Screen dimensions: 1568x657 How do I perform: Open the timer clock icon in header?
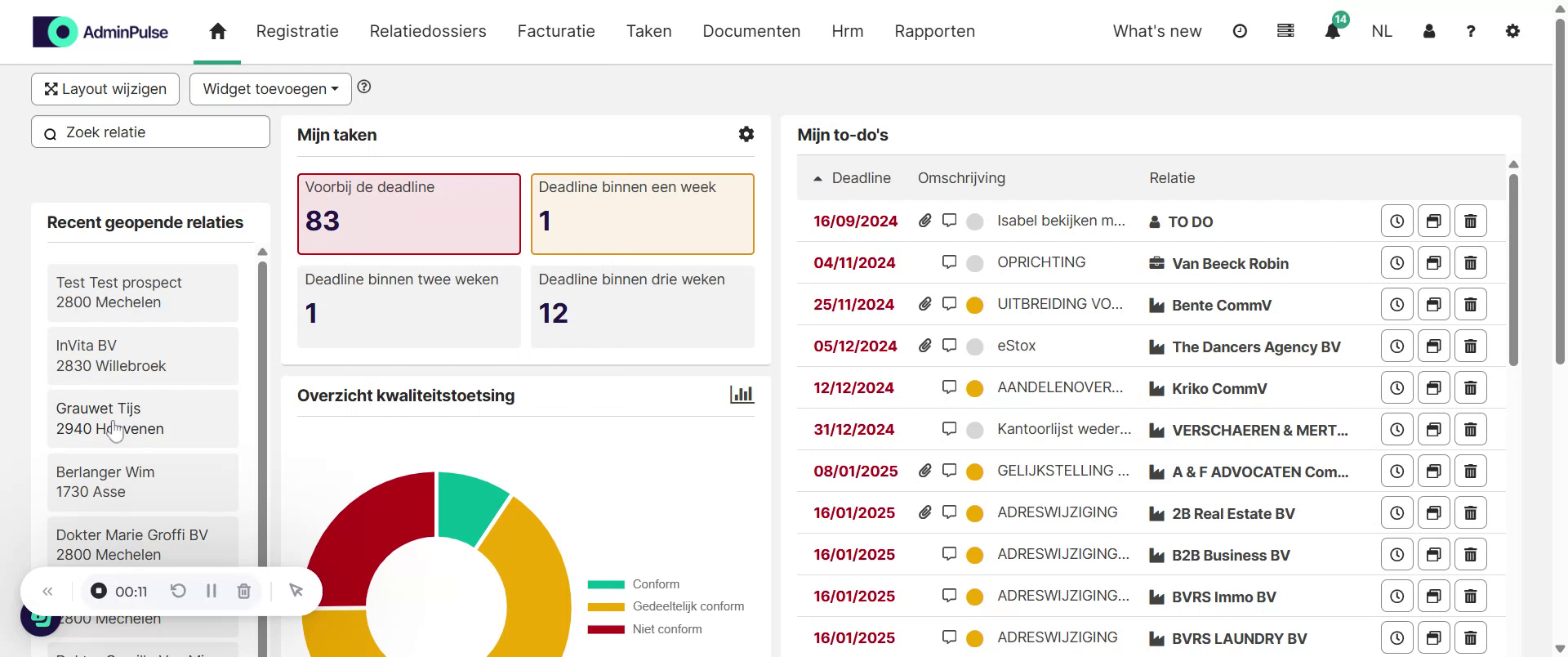tap(1240, 31)
